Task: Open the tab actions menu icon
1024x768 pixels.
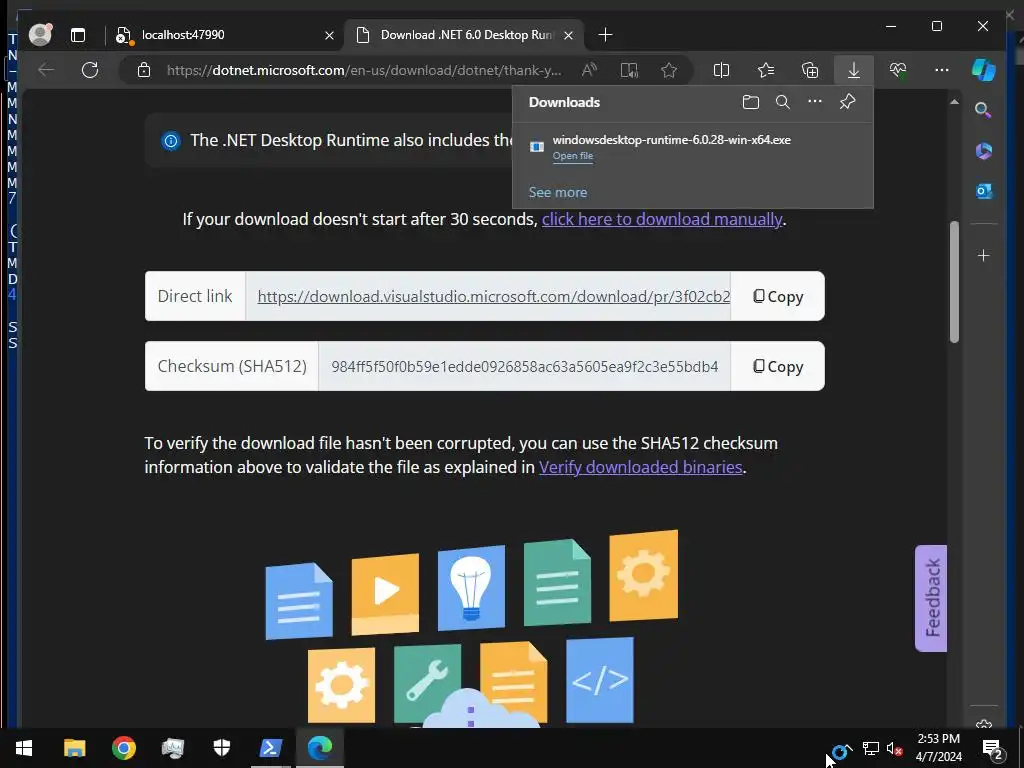Action: click(x=78, y=35)
